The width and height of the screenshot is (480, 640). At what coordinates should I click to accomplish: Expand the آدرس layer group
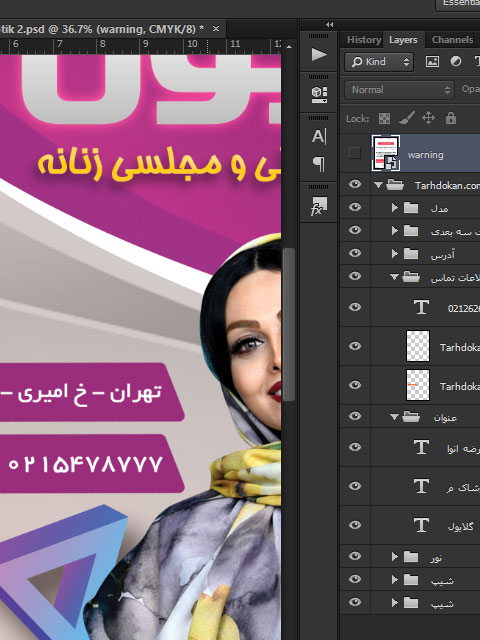(394, 254)
